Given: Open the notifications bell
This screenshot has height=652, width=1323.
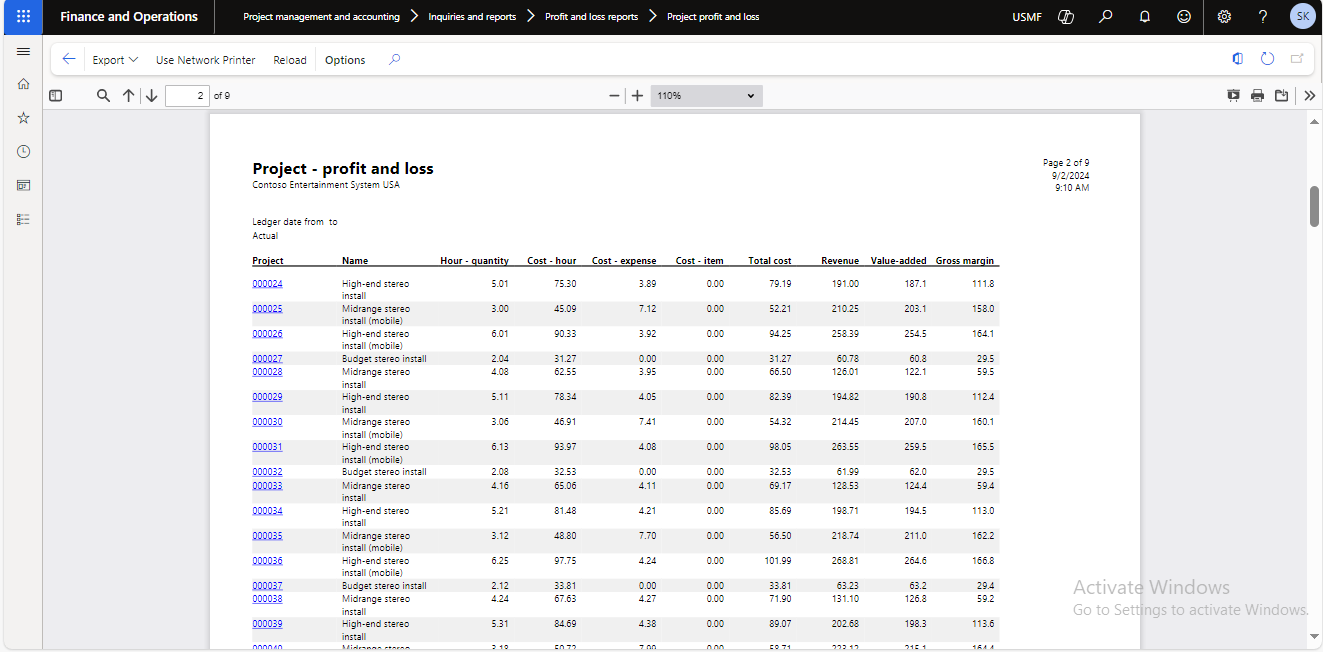Looking at the screenshot, I should point(1145,17).
